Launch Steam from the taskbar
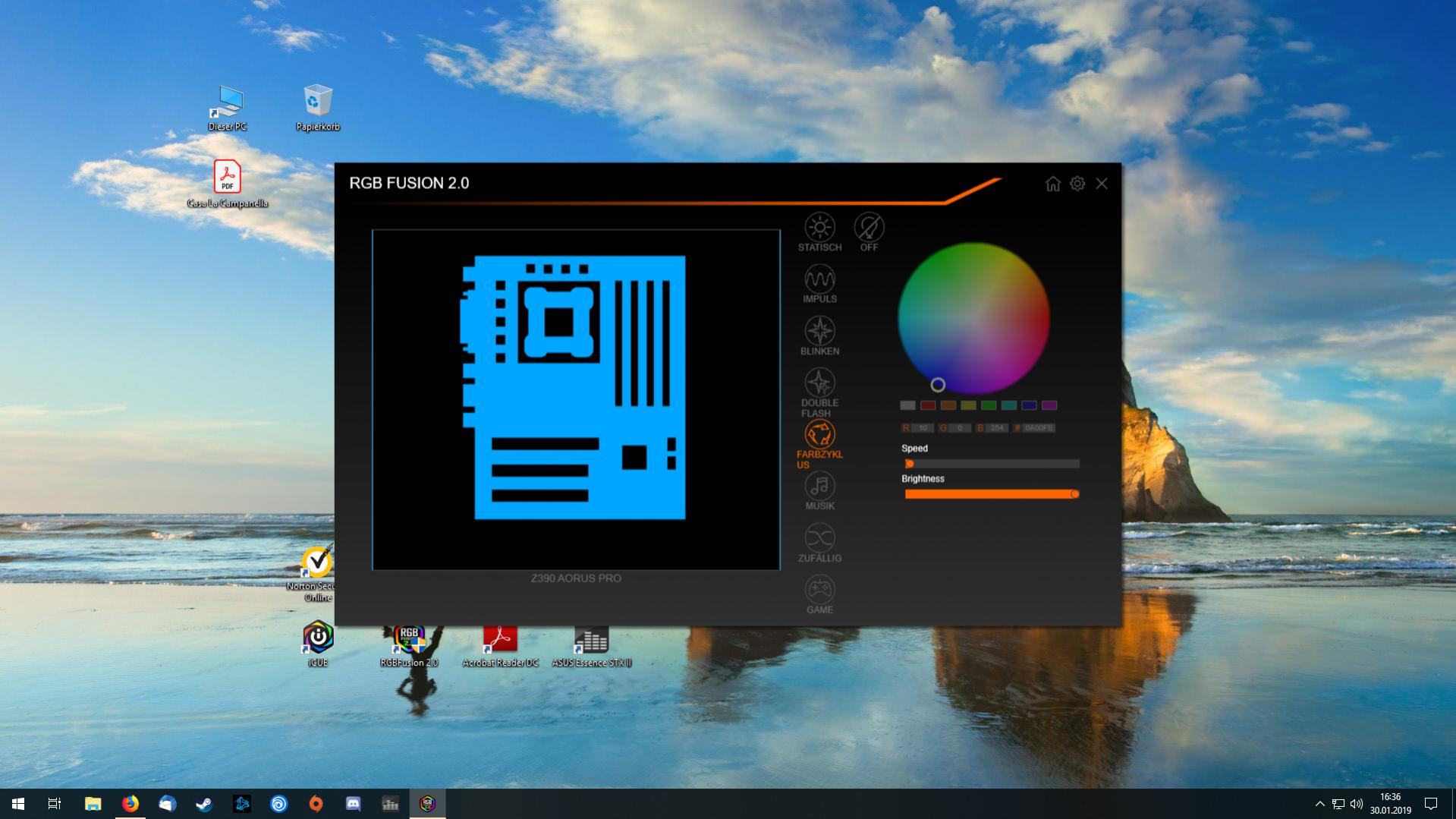This screenshot has height=819, width=1456. coord(204,804)
